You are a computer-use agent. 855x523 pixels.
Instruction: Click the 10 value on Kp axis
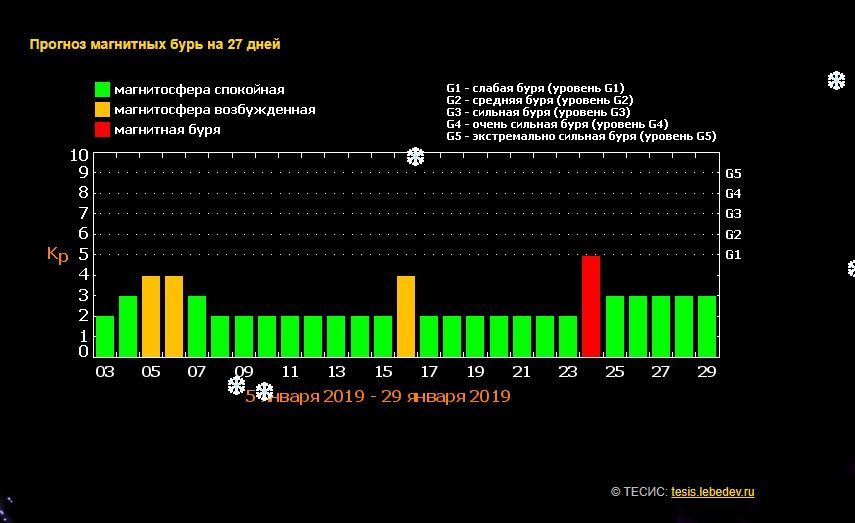click(x=79, y=155)
